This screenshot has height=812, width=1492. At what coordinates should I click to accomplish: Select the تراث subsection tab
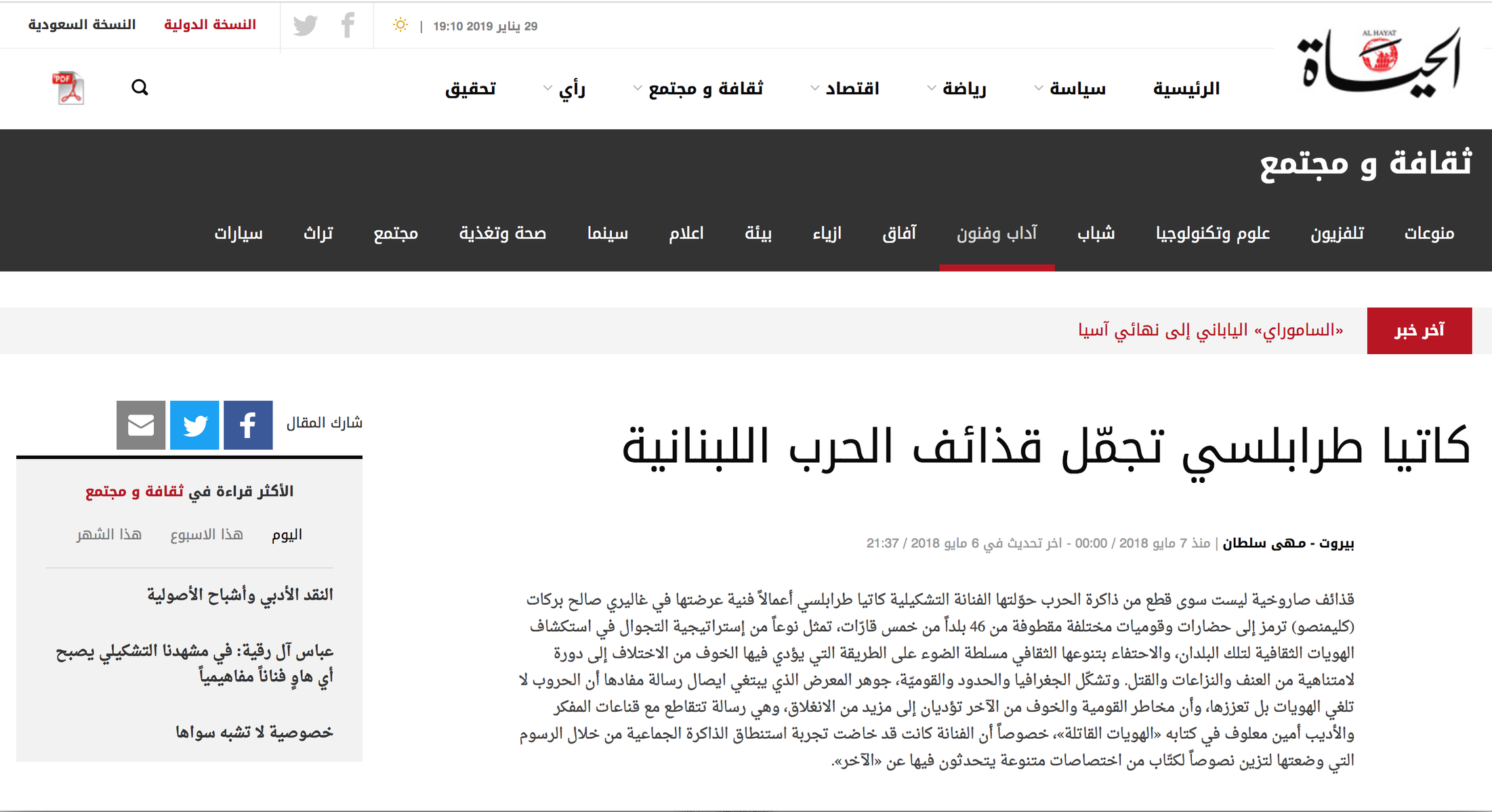[x=318, y=234]
